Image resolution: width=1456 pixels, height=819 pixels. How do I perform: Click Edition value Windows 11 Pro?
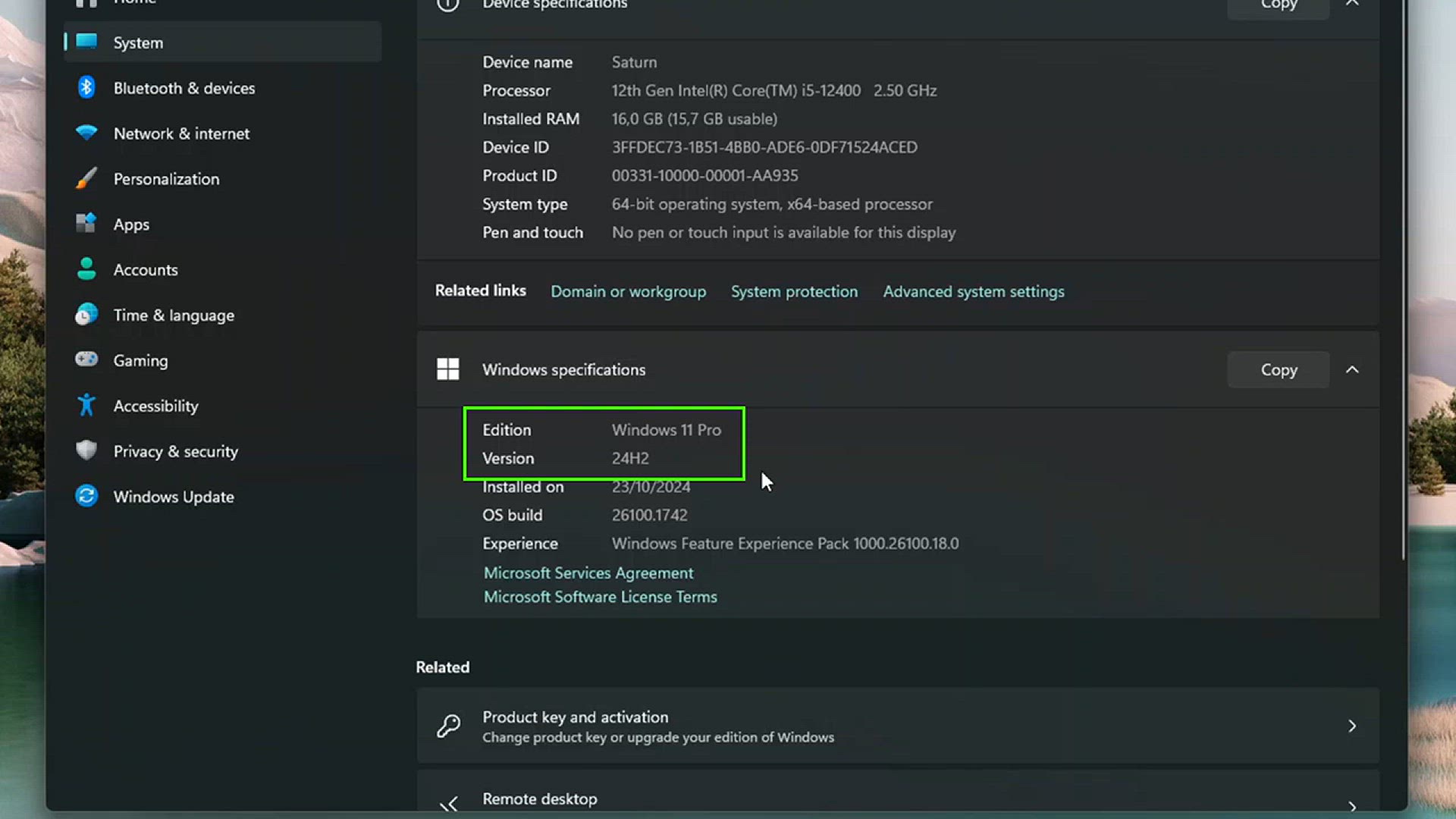[x=666, y=430]
